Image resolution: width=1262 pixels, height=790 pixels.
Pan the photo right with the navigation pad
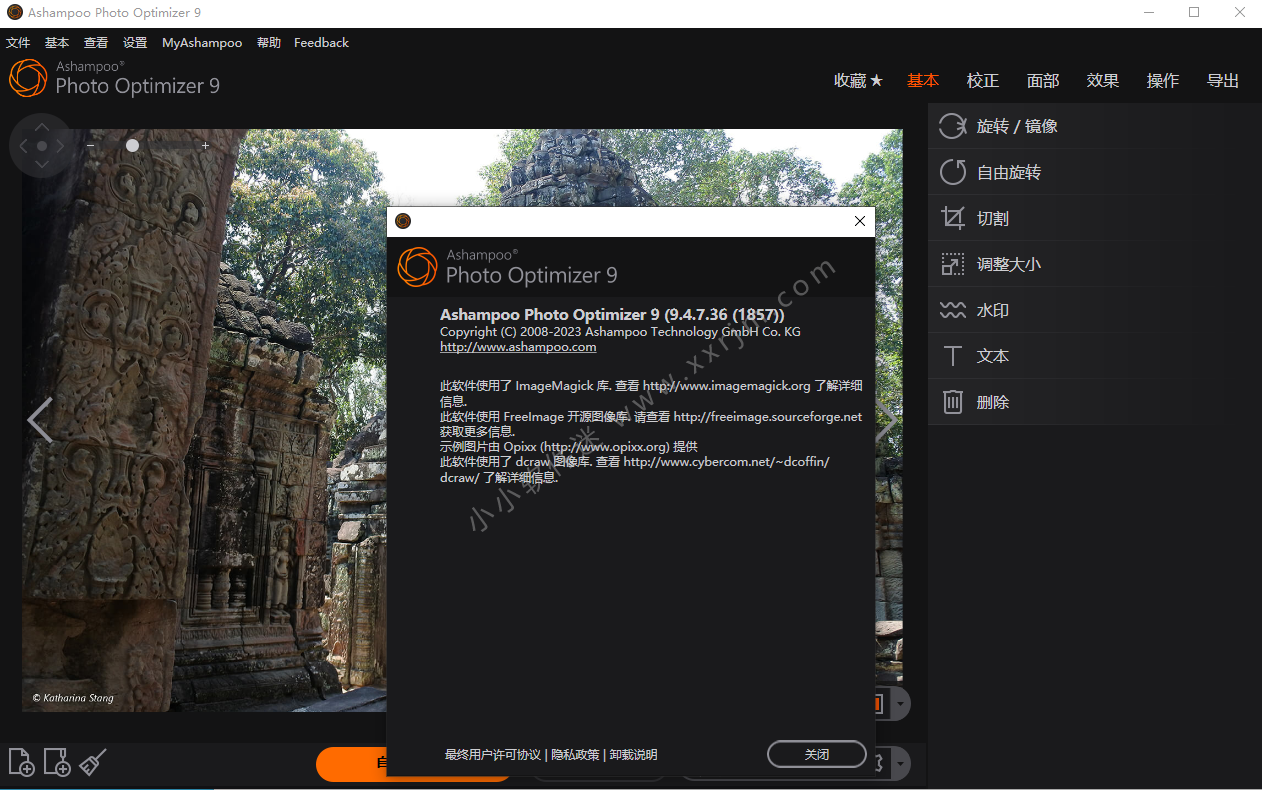pyautogui.click(x=60, y=146)
